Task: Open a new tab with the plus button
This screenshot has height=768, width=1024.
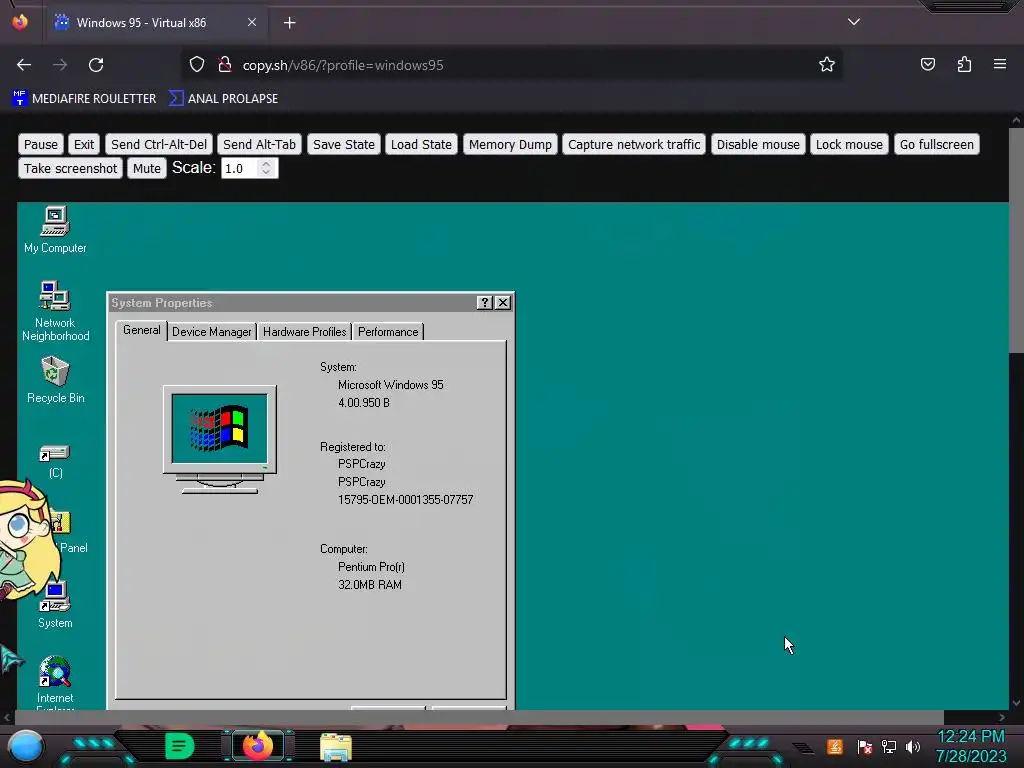Action: [x=289, y=23]
